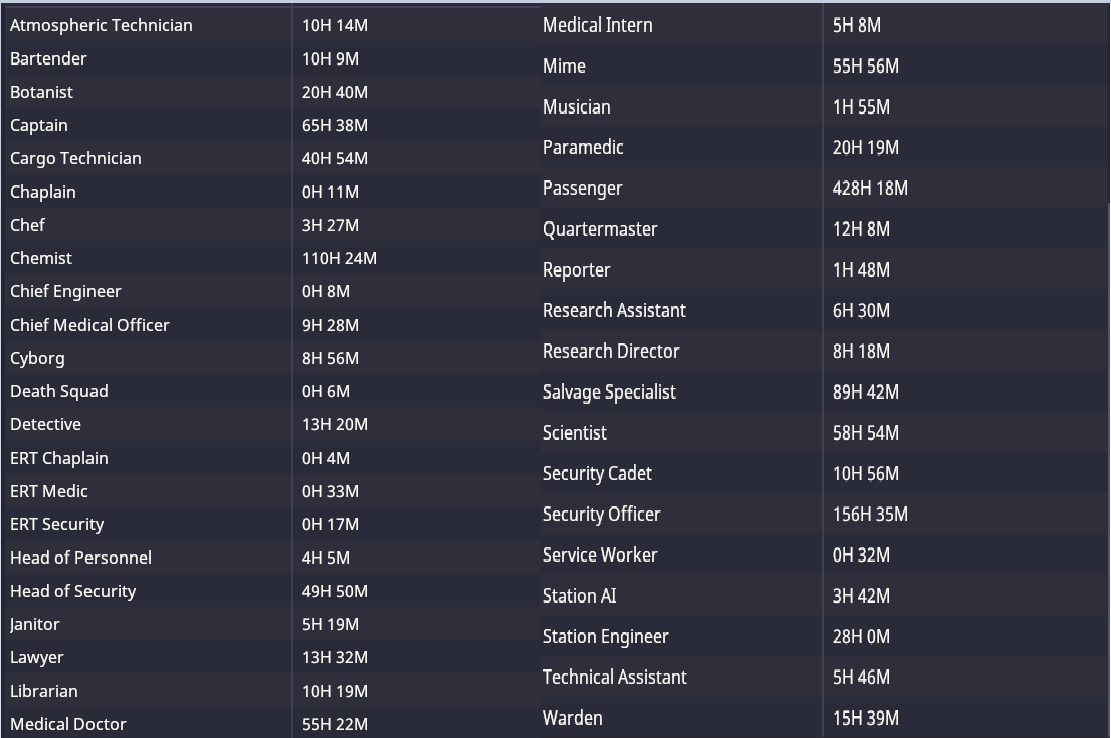Image resolution: width=1111 pixels, height=738 pixels.
Task: Click the Chief Medical Officer label
Action: (x=90, y=325)
